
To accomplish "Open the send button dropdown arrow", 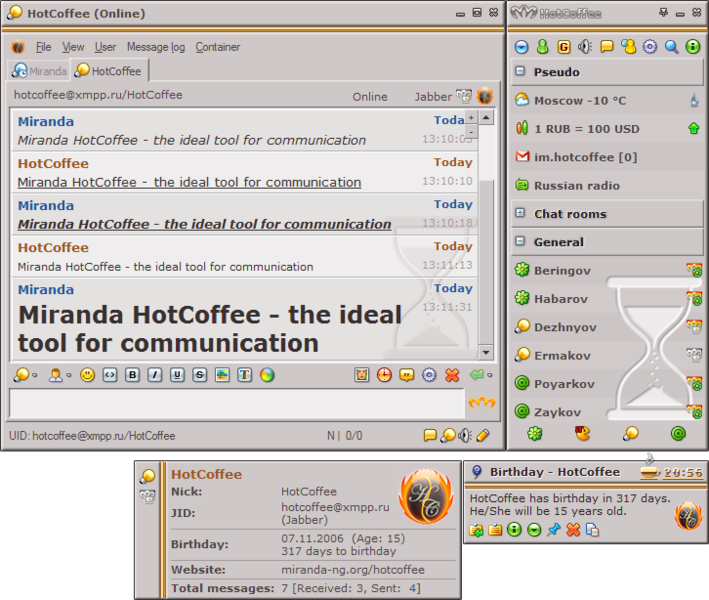I will coord(490,375).
